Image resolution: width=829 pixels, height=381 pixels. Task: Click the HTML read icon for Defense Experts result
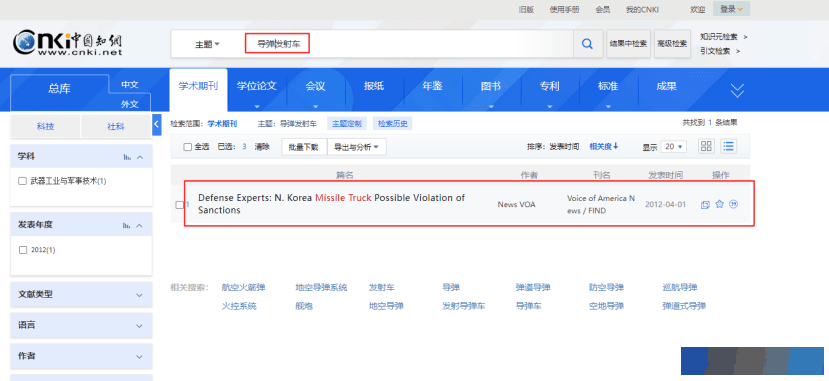705,205
